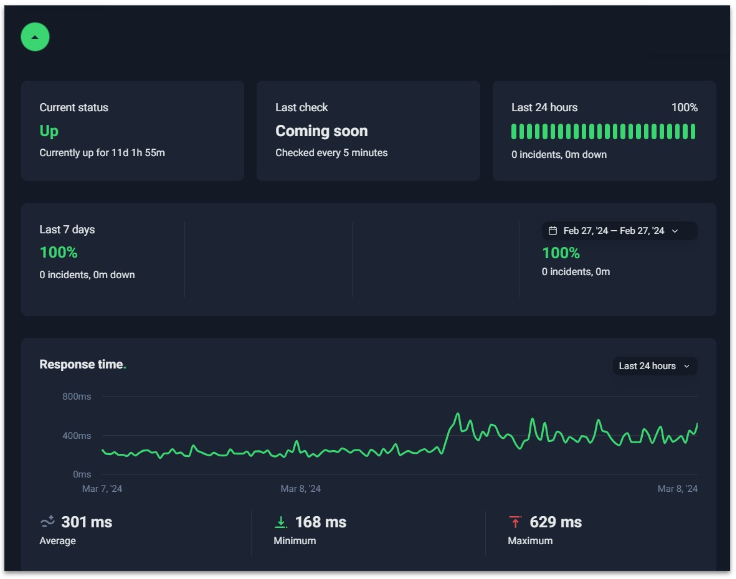Image resolution: width=736 pixels, height=579 pixels.
Task: Click '0 incidents, 0m down' under 24 hours bars
Action: 559,155
